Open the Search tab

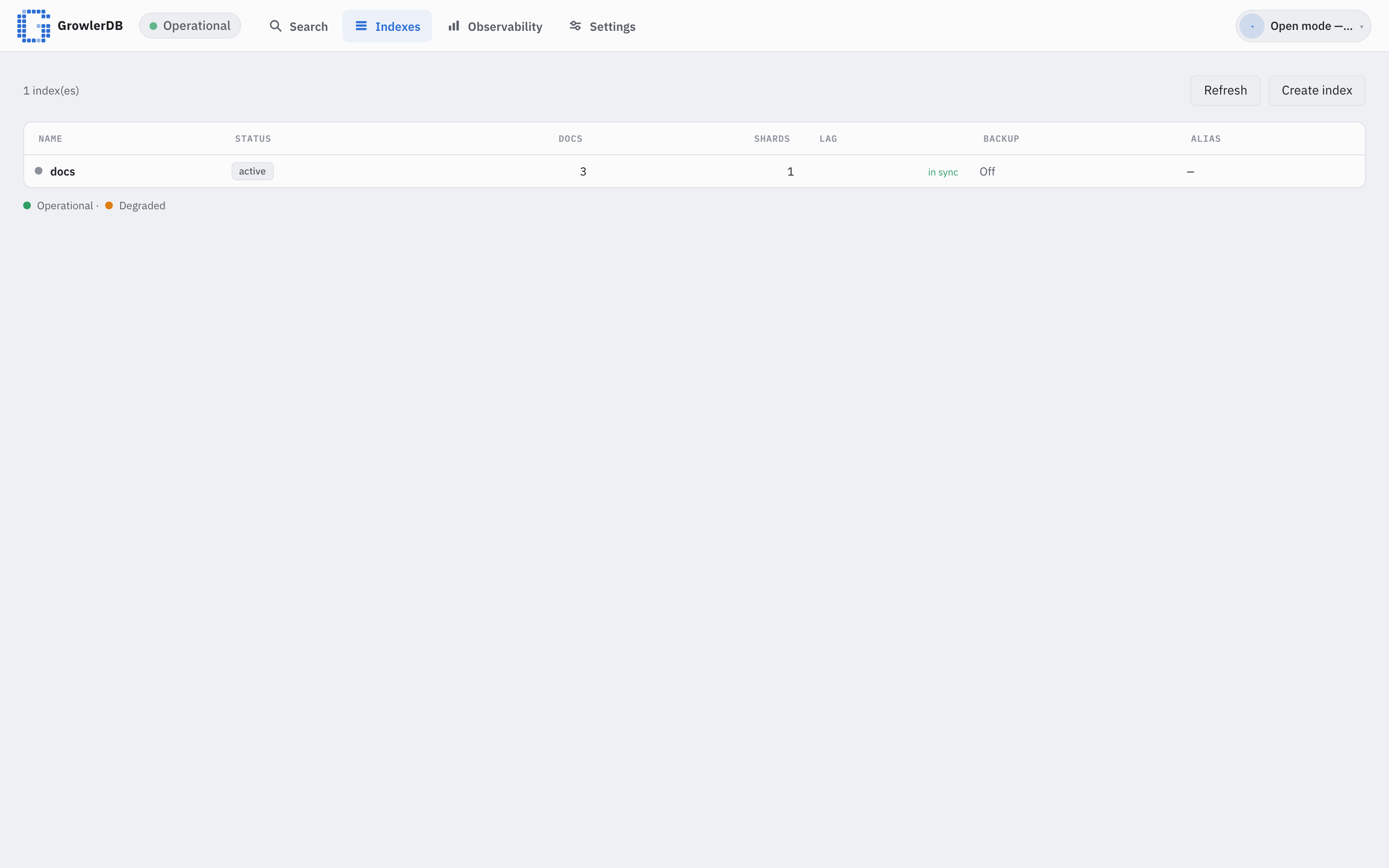click(299, 27)
